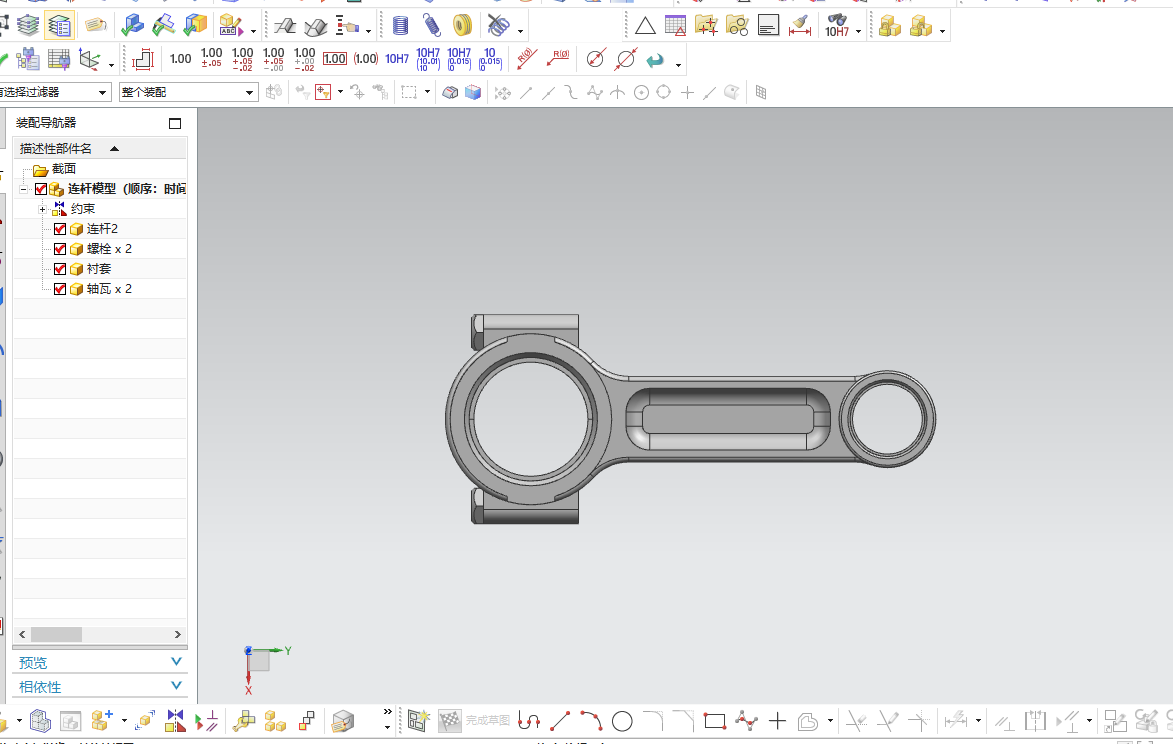Click the red R(Ø) radius dimension icon
1173x744 pixels.
pos(527,59)
